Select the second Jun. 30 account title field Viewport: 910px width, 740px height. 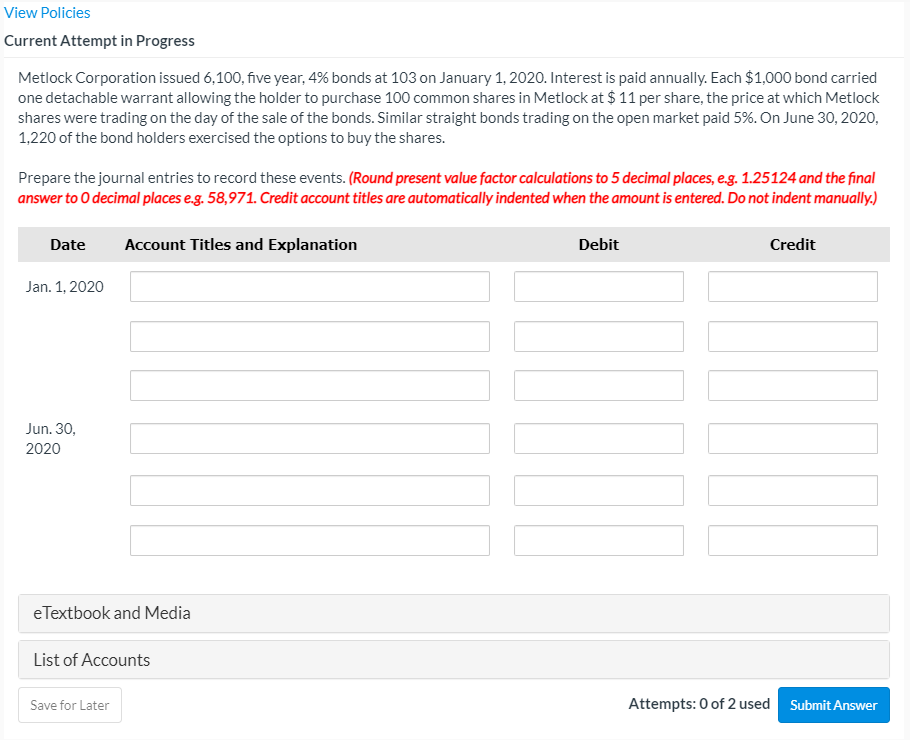coord(309,490)
